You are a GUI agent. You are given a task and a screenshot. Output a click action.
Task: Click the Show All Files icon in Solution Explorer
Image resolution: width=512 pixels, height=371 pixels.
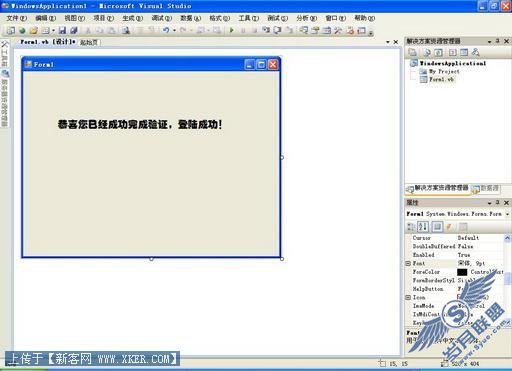click(427, 52)
